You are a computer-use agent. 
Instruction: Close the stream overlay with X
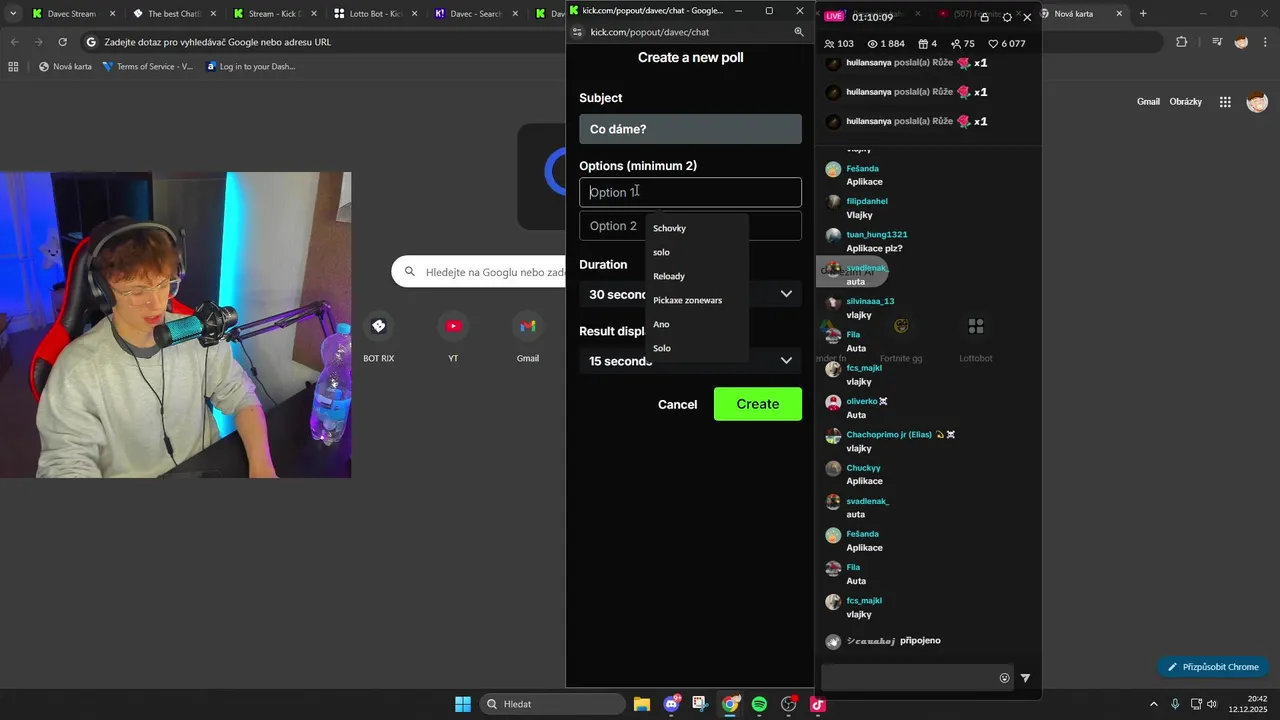1027,17
